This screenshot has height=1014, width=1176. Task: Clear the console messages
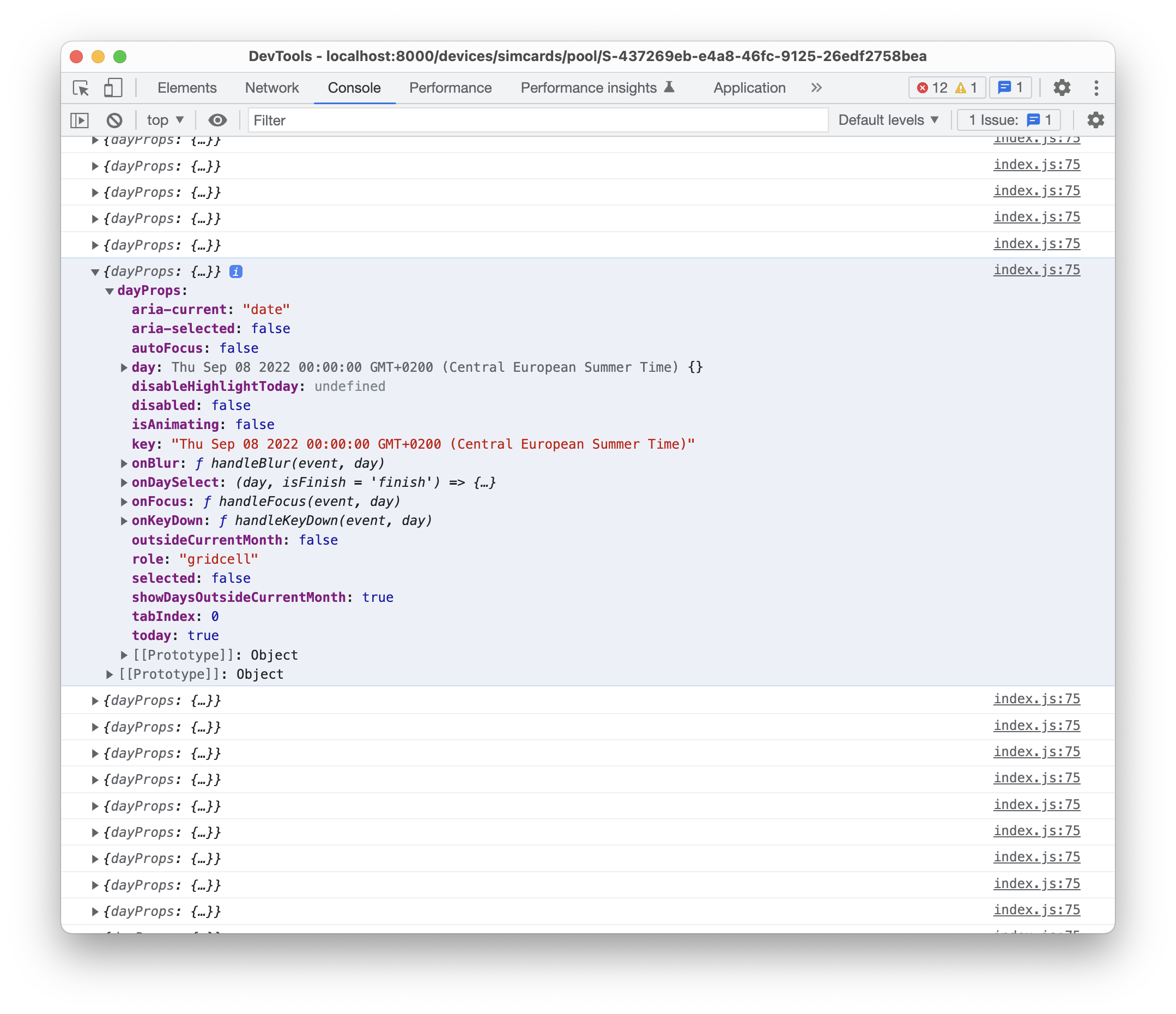click(x=116, y=120)
